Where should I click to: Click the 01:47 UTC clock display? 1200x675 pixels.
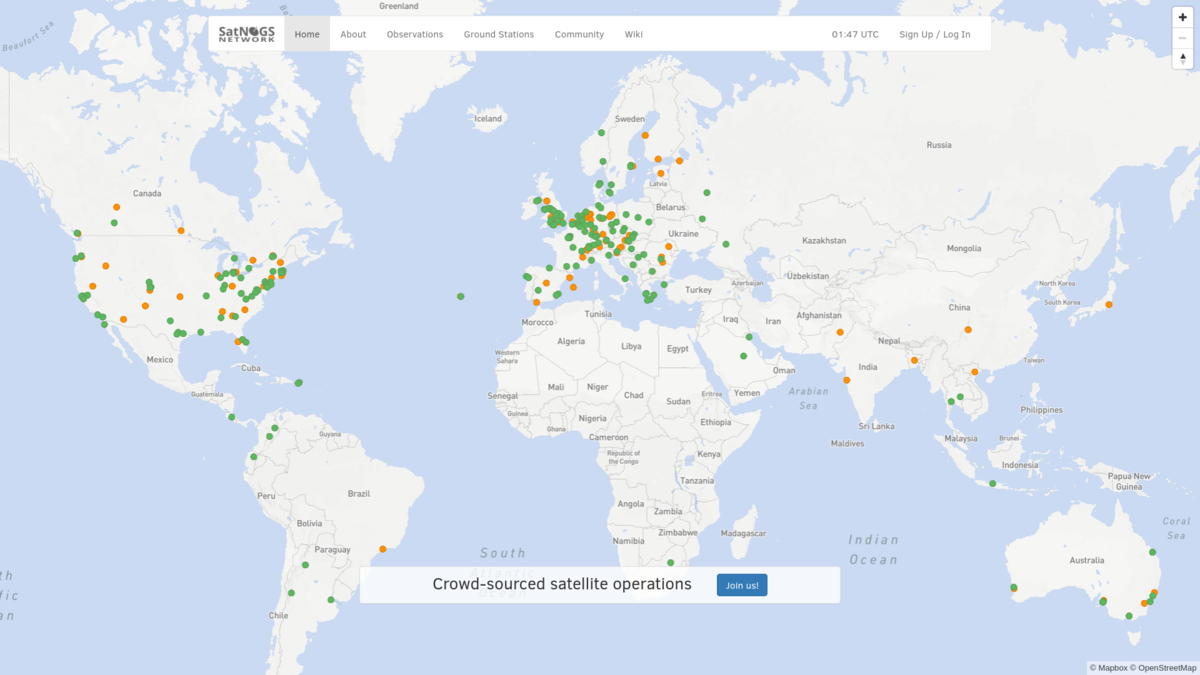pyautogui.click(x=856, y=33)
